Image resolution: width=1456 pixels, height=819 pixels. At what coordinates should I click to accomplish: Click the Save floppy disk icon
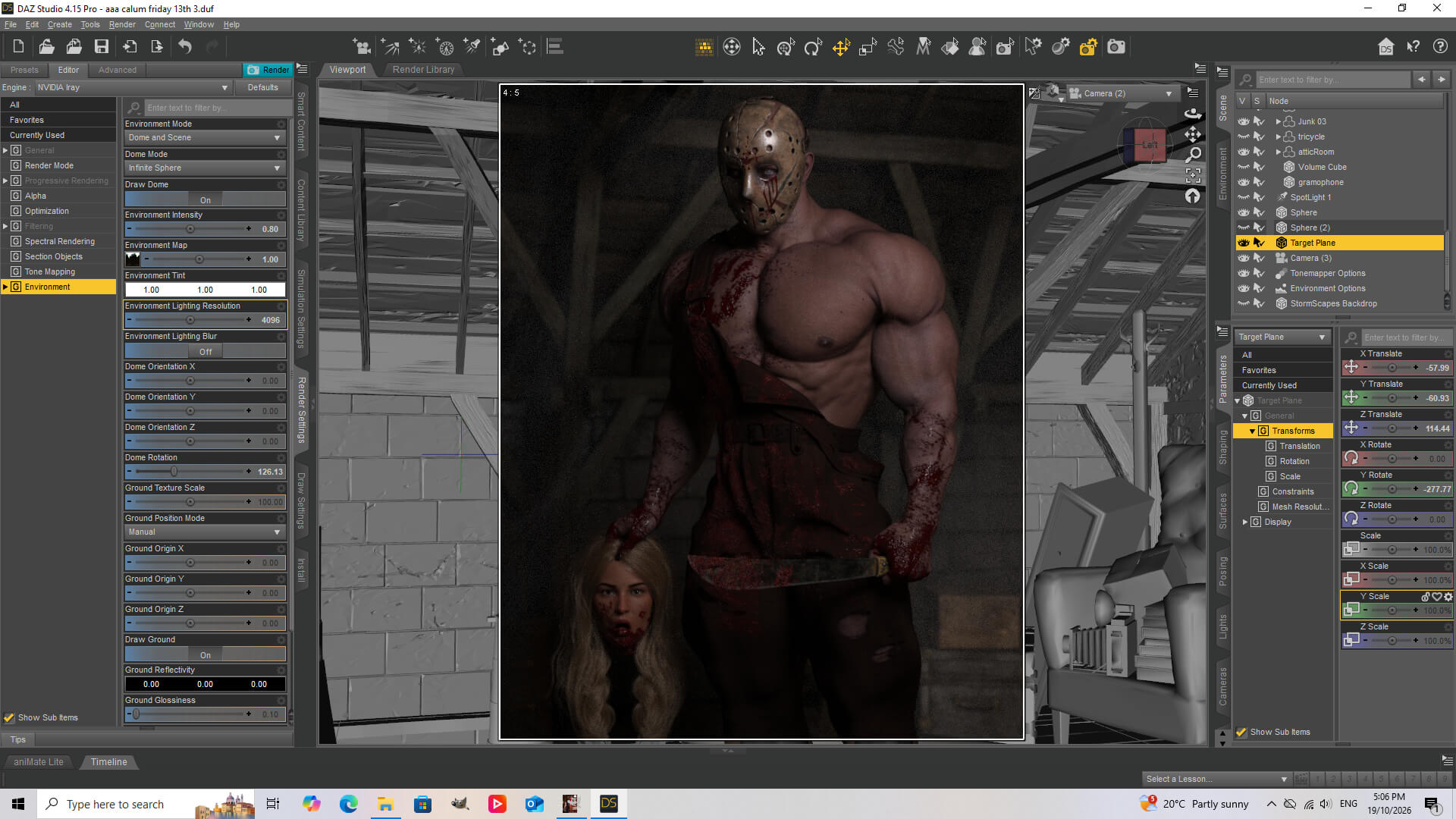[x=101, y=47]
